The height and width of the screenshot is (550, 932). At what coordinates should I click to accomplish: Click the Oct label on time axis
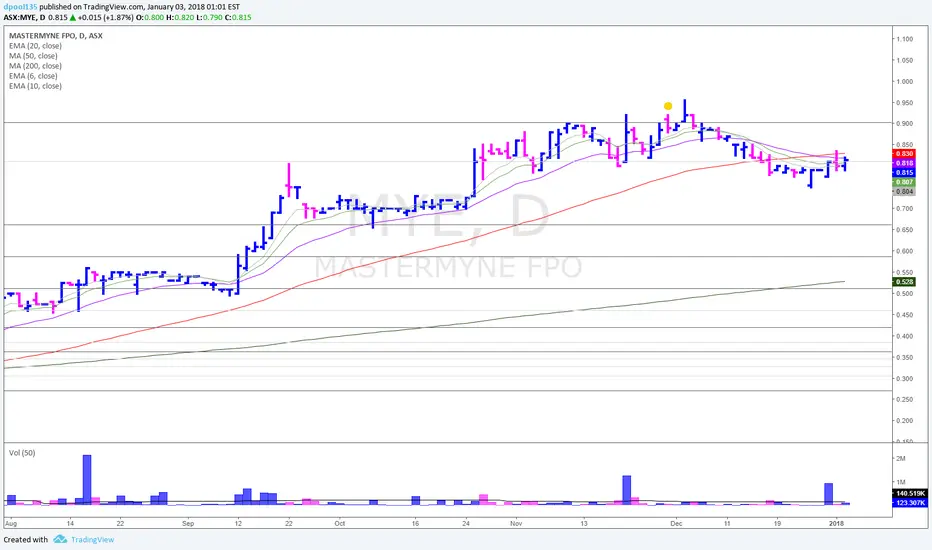[x=339, y=524]
